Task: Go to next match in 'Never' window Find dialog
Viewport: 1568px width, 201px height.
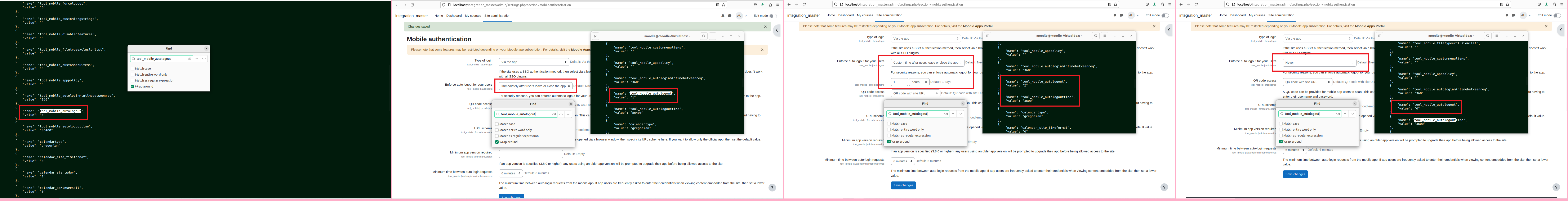Action: coord(1353,114)
